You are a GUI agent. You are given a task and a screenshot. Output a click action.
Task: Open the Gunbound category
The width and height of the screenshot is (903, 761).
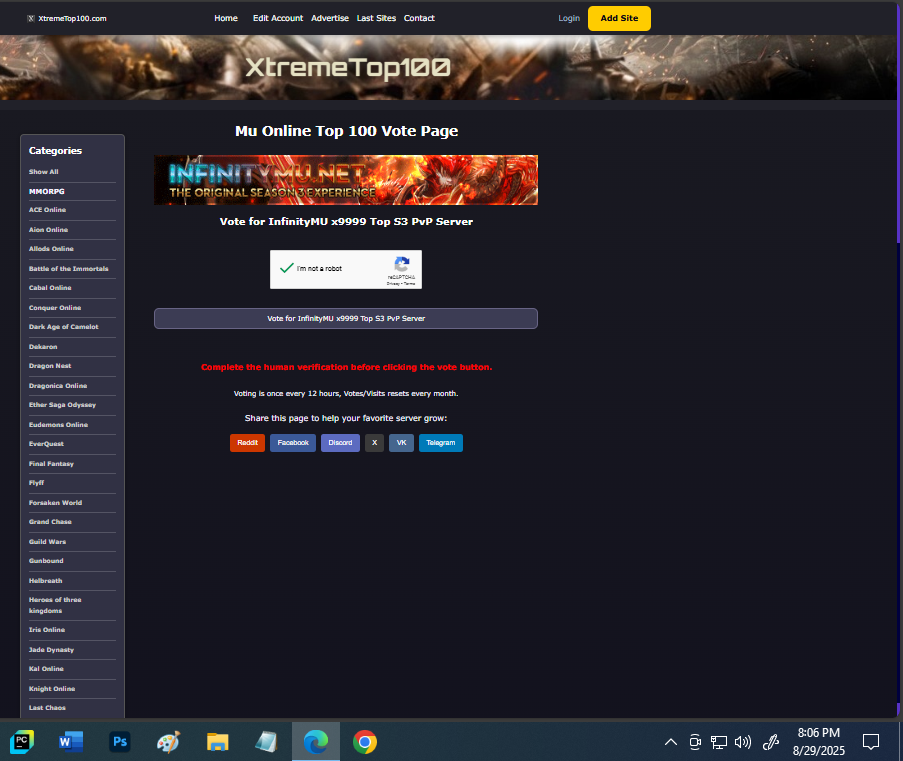[46, 561]
